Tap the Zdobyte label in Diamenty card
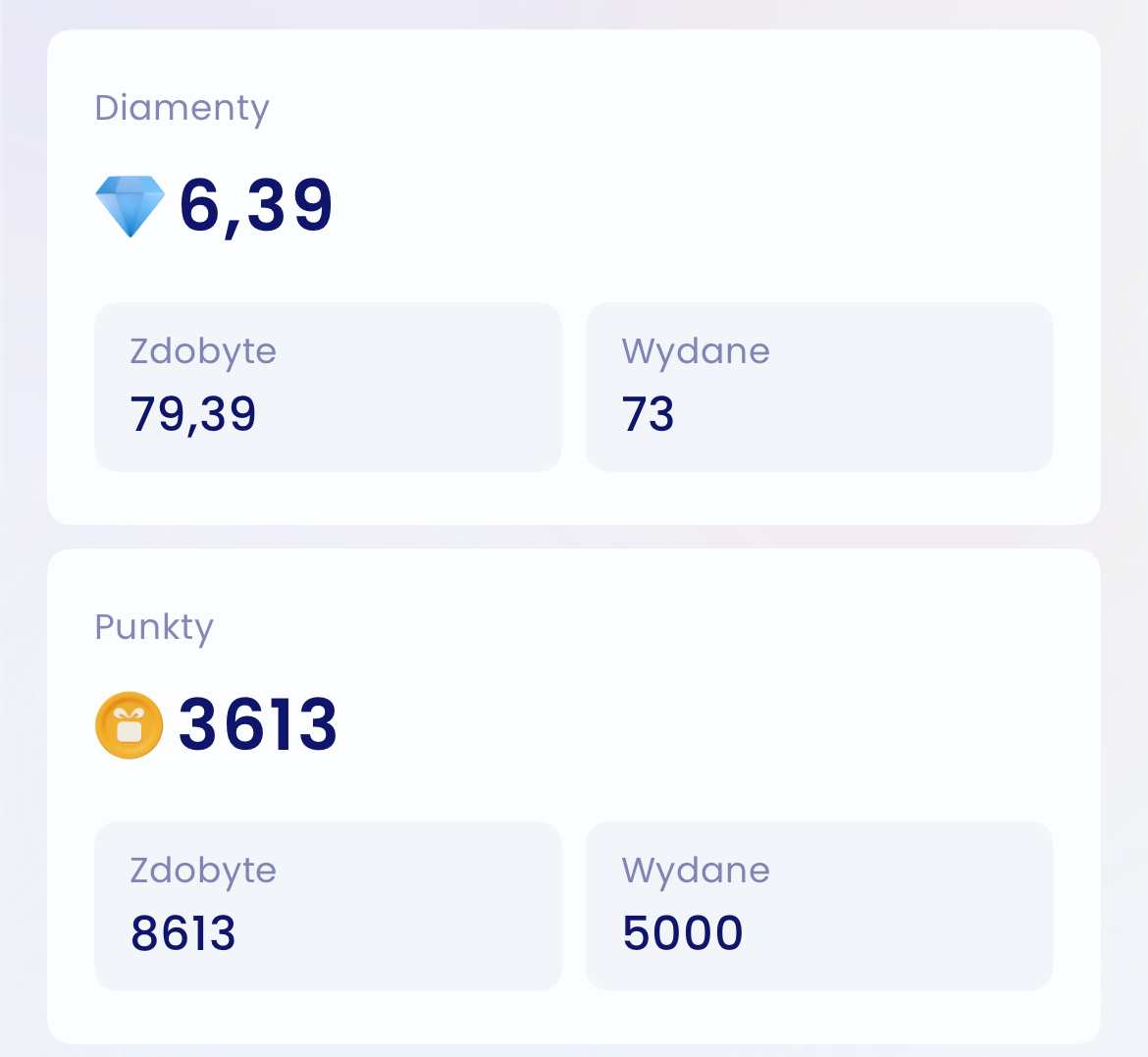The image size is (1148, 1057). 203,351
